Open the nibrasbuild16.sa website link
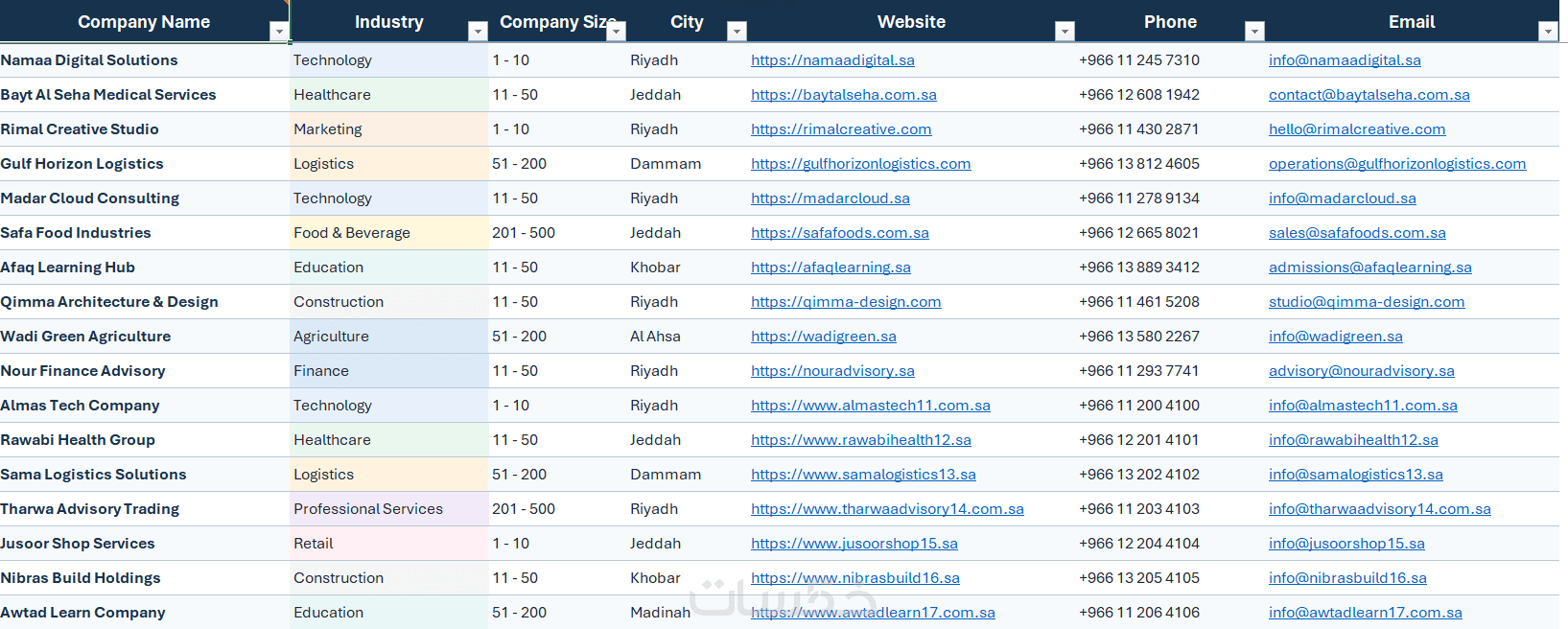 pos(855,578)
